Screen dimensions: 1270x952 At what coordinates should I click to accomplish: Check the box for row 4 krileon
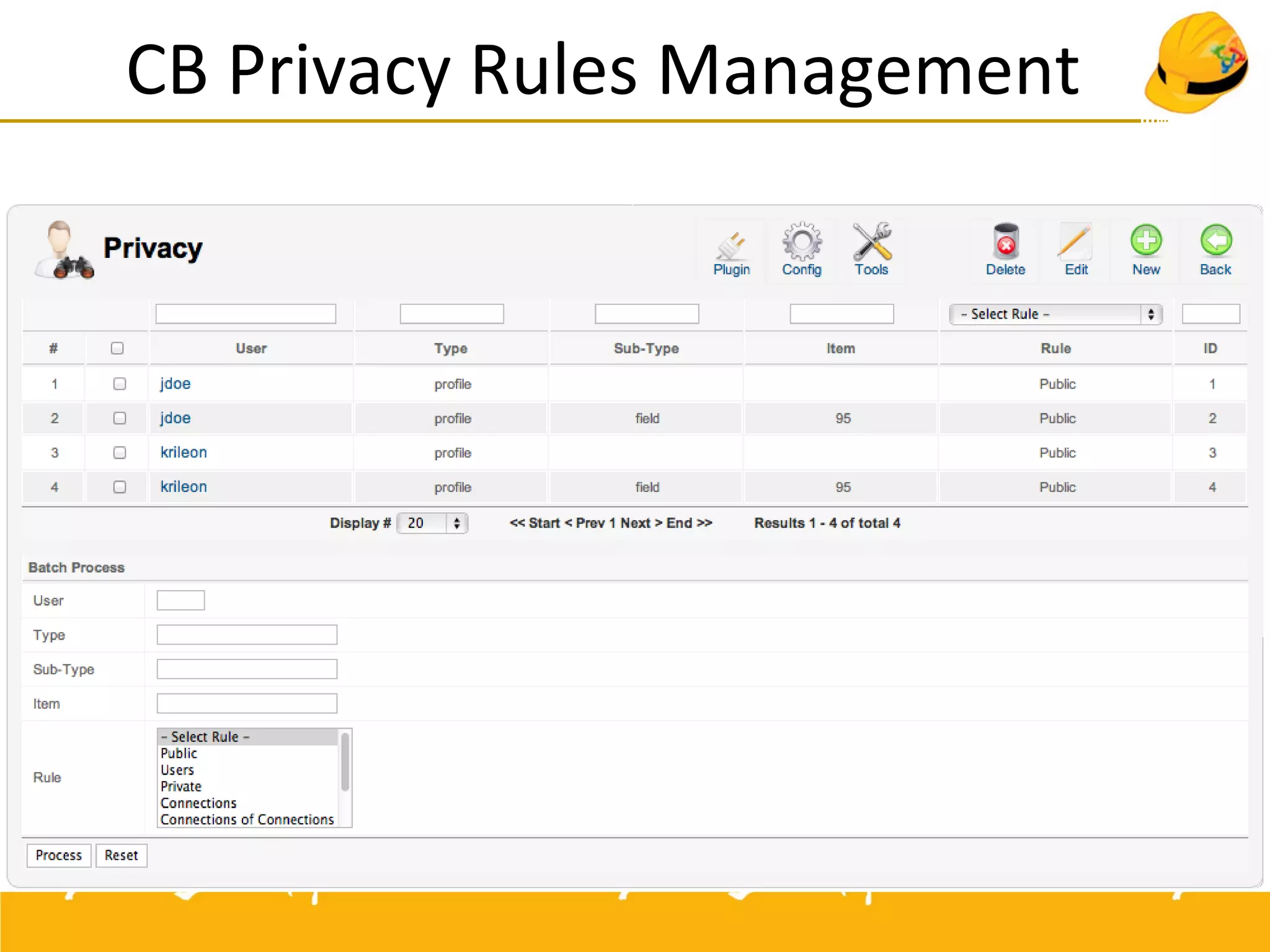(x=120, y=487)
